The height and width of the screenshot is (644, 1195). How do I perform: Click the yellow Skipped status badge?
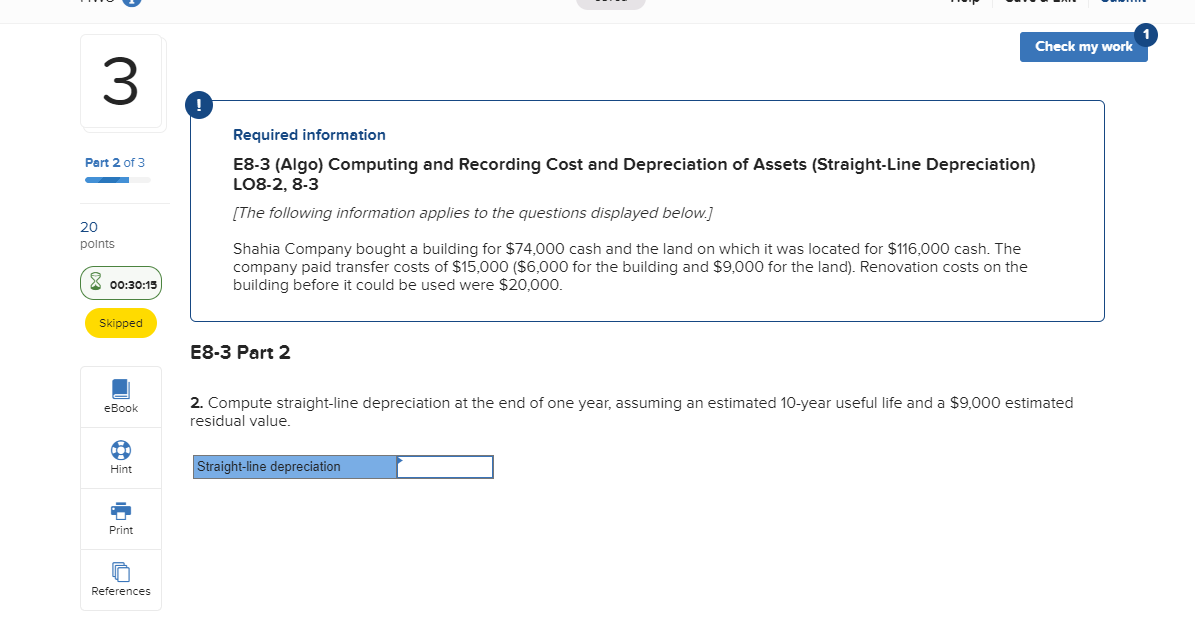120,323
